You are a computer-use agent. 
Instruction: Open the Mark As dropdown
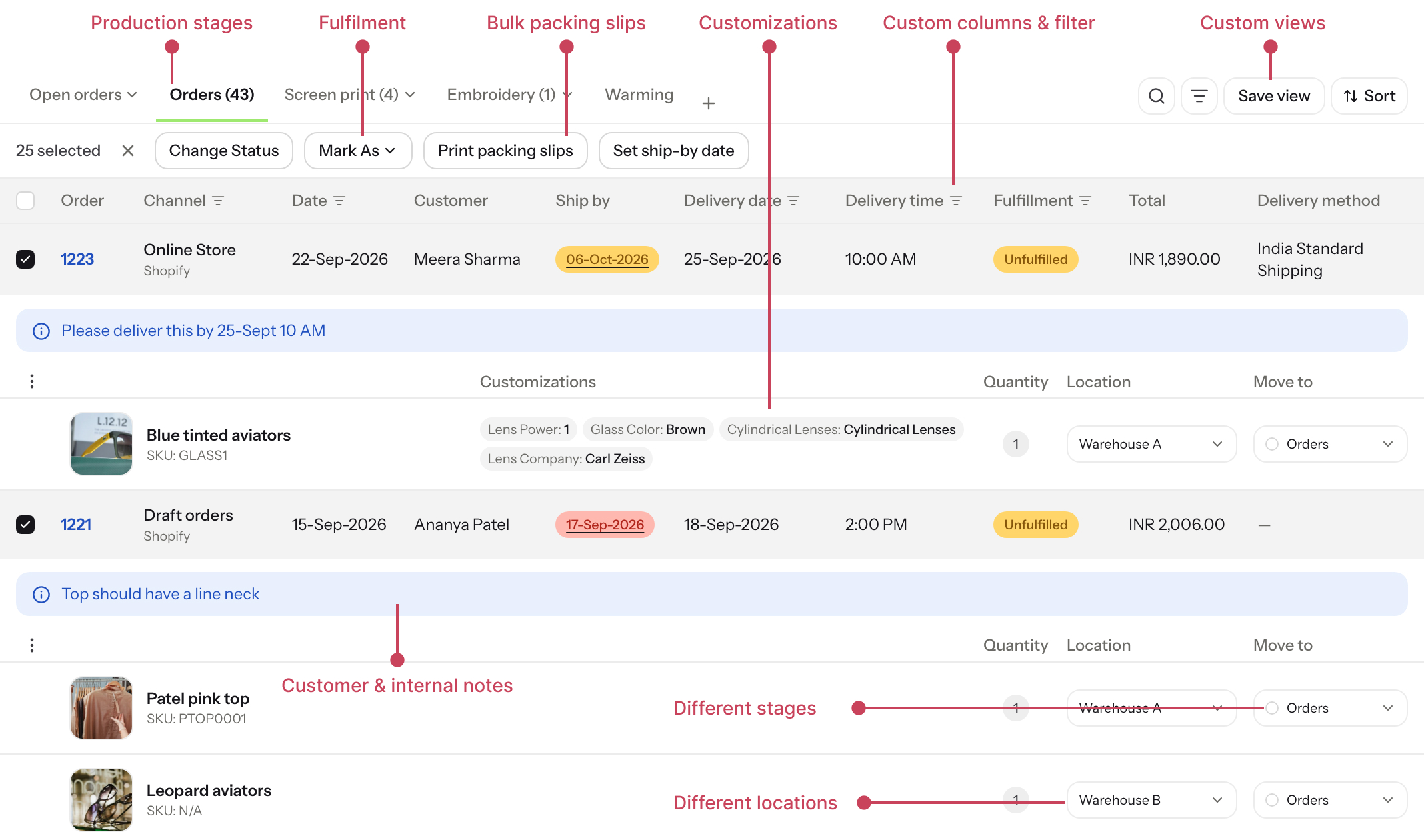click(x=358, y=151)
